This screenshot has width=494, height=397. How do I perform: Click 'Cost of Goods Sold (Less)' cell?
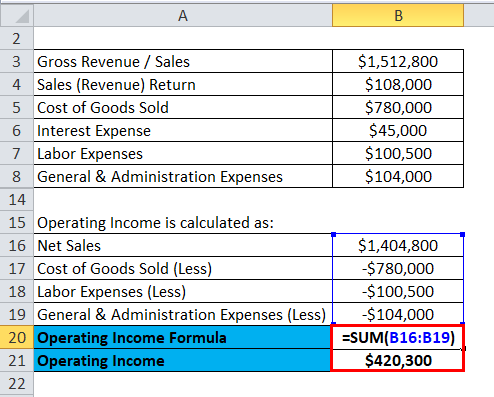click(183, 268)
